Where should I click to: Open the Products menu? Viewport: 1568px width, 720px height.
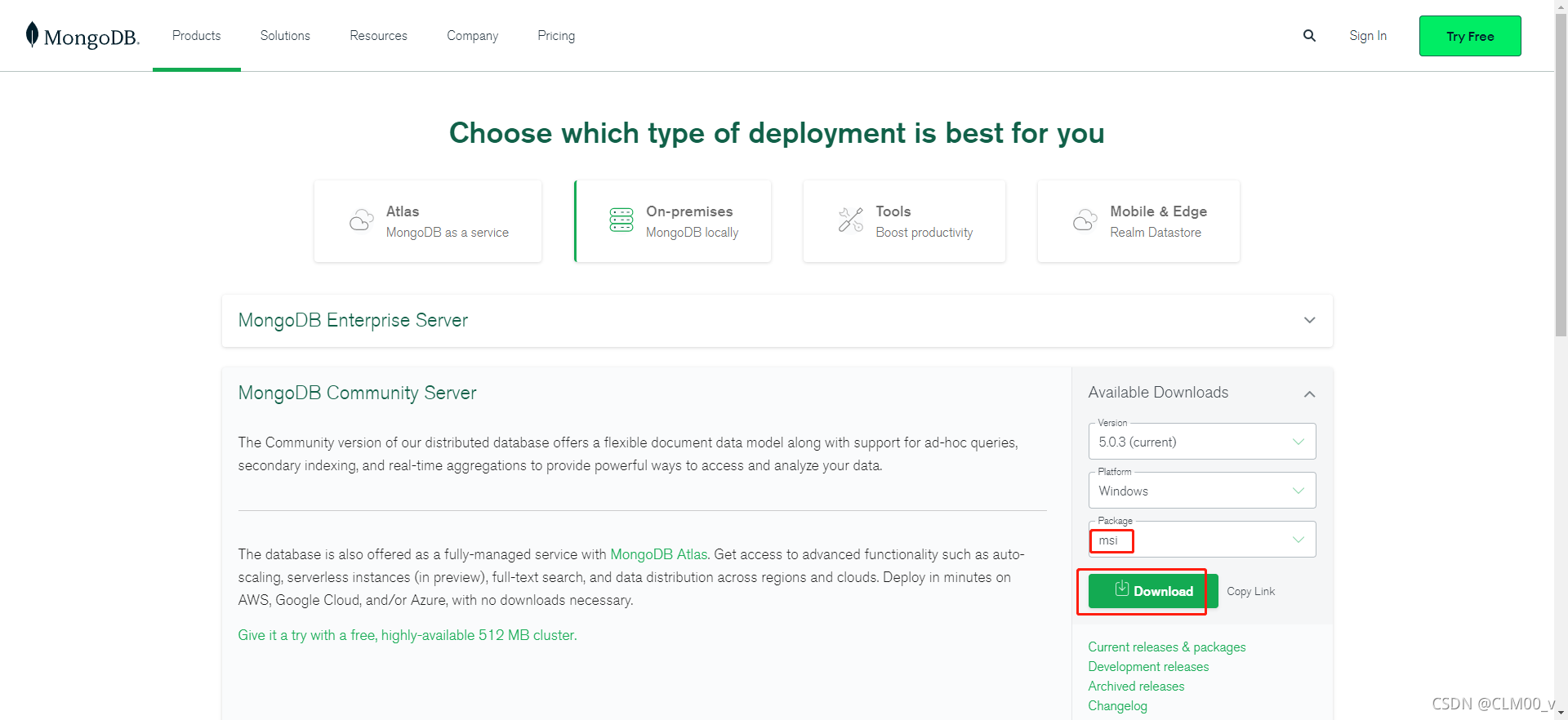click(196, 36)
